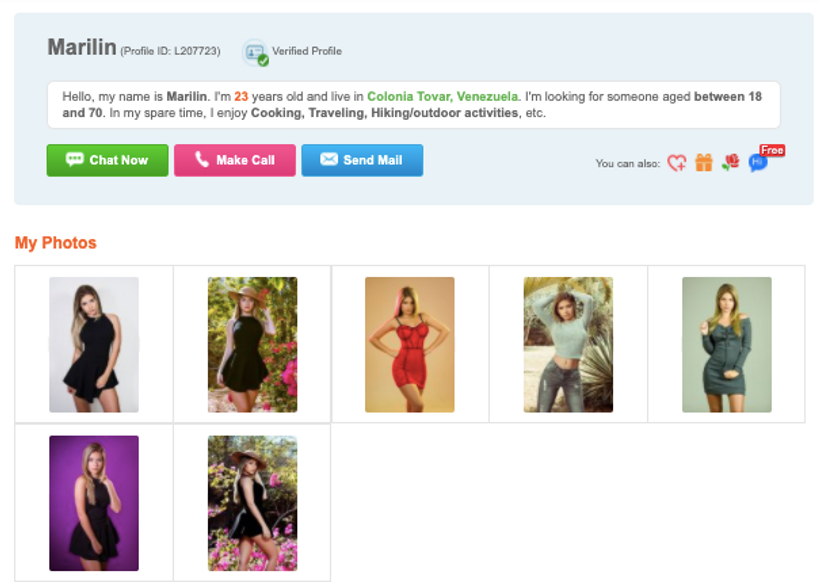
Task: Send a free Hi via the blue bubble icon
Action: [x=758, y=163]
